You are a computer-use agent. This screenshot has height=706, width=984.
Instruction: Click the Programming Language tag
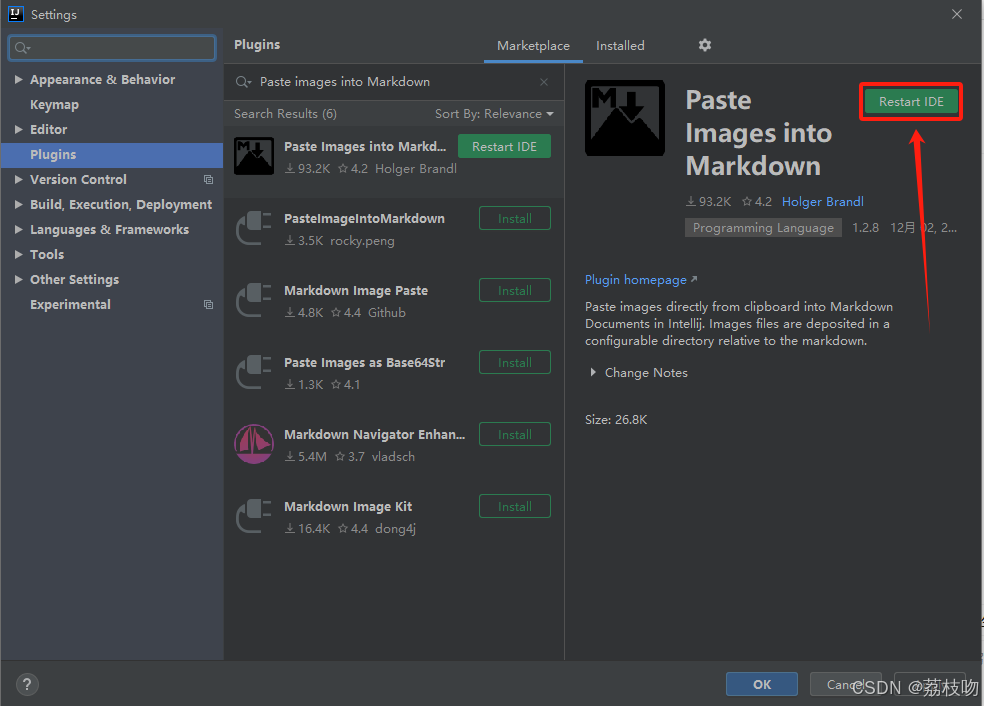[763, 228]
